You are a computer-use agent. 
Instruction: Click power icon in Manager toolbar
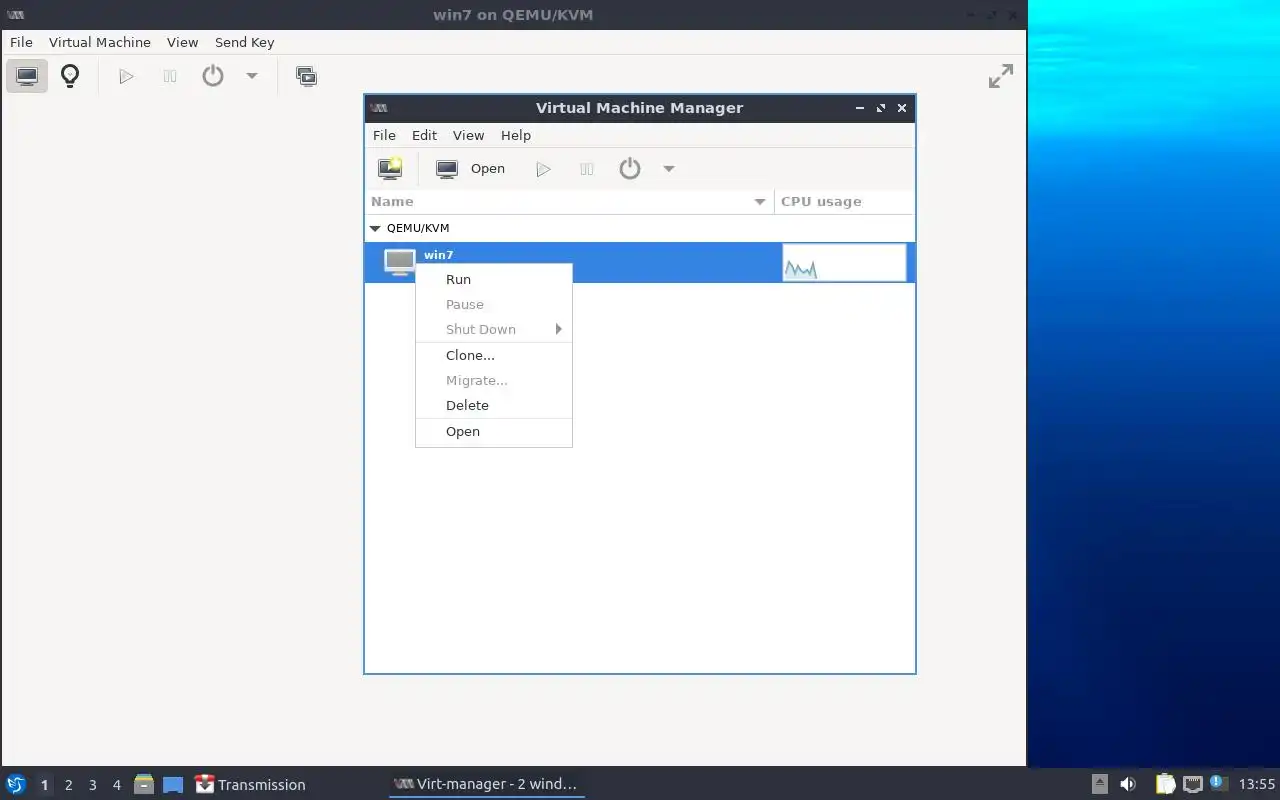tap(629, 169)
